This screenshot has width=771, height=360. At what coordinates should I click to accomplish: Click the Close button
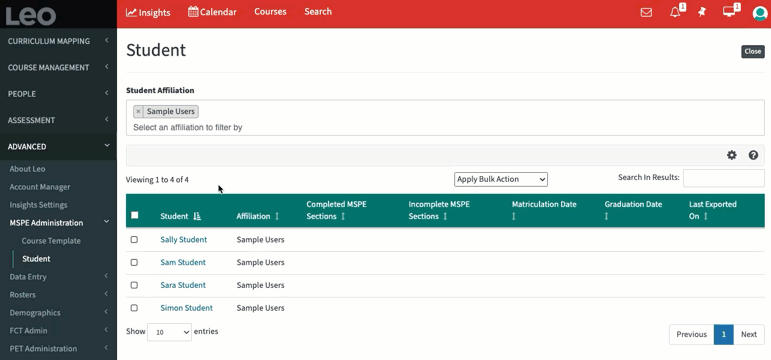[x=752, y=51]
